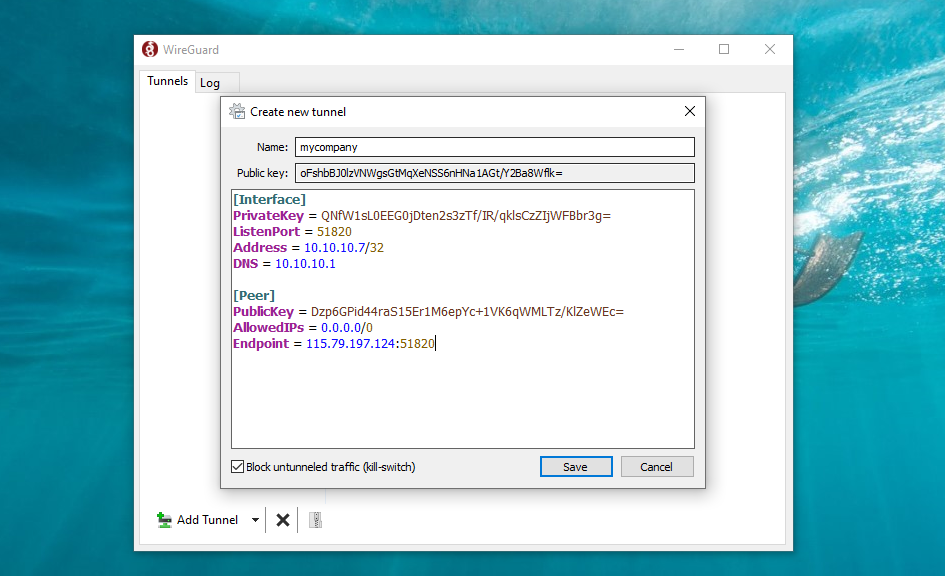Minimize the WireGuard window
This screenshot has height=576, width=945.
[679, 49]
